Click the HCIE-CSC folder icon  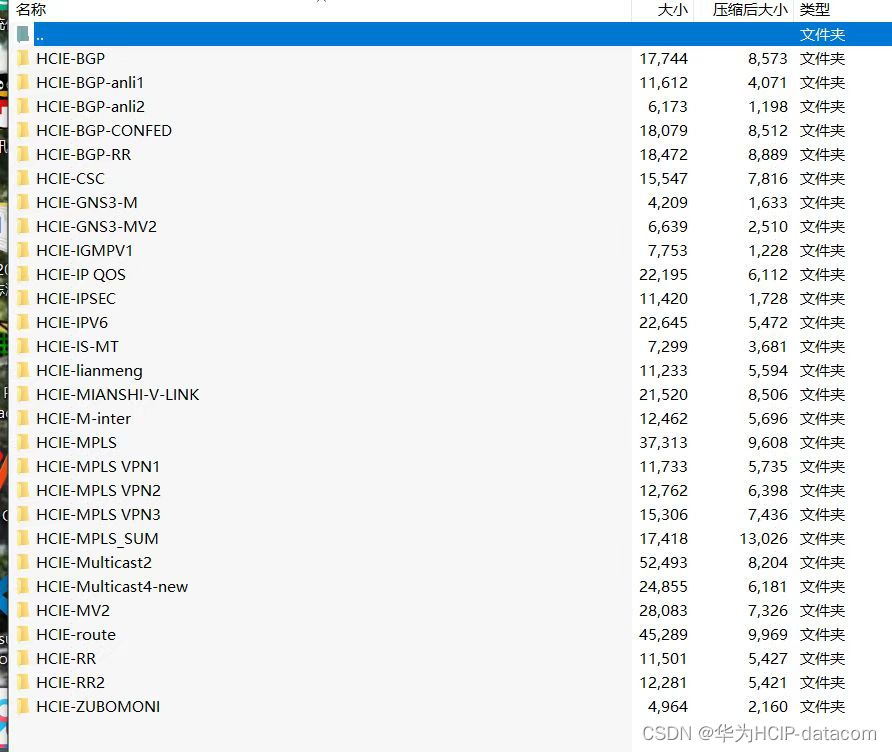click(23, 179)
